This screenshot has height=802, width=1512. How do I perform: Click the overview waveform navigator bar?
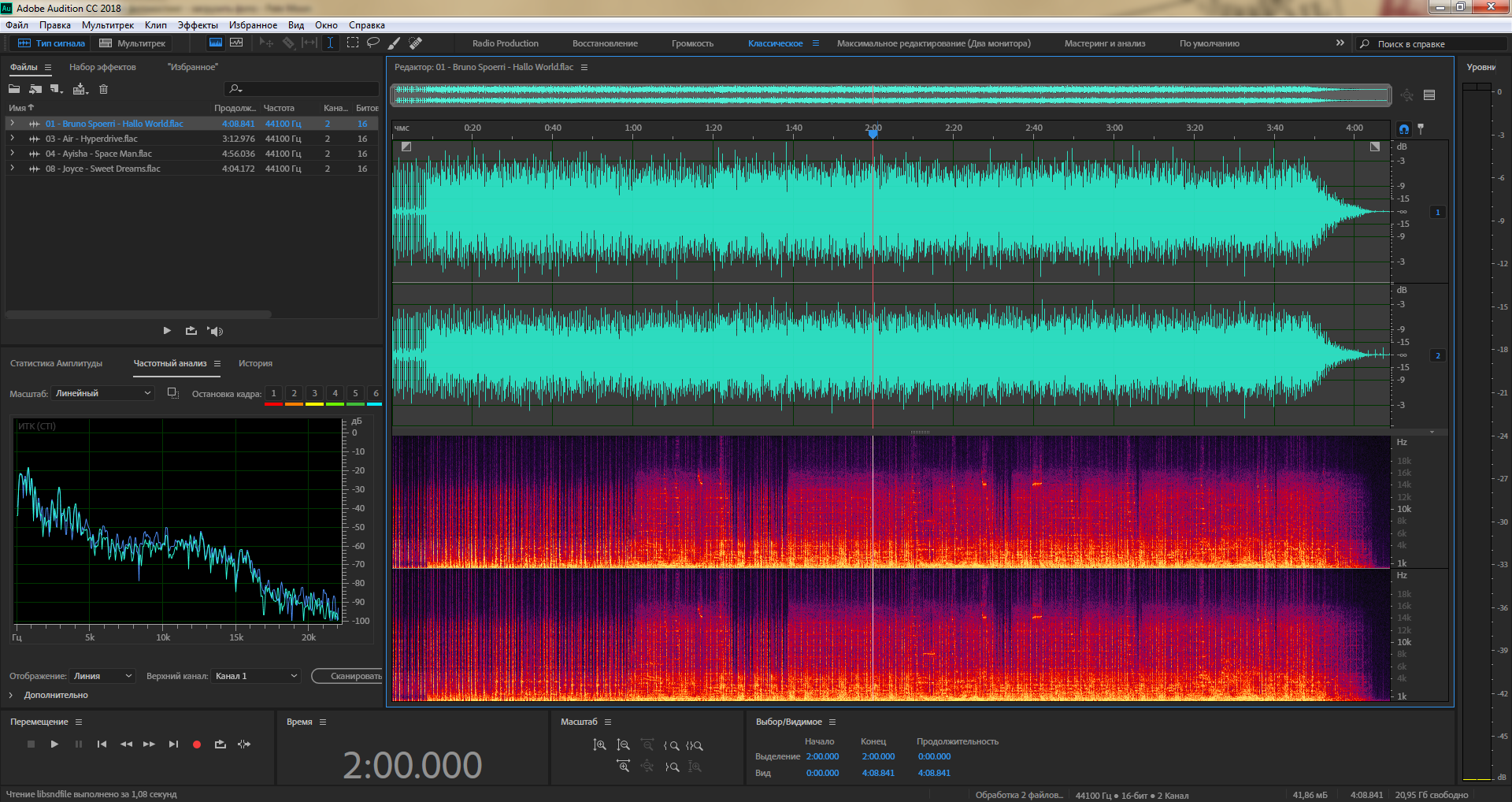pos(891,95)
